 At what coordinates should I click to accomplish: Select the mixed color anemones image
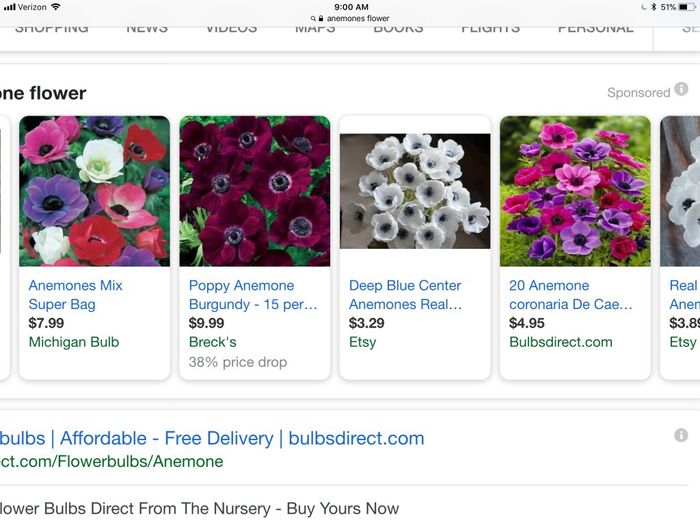[94, 191]
